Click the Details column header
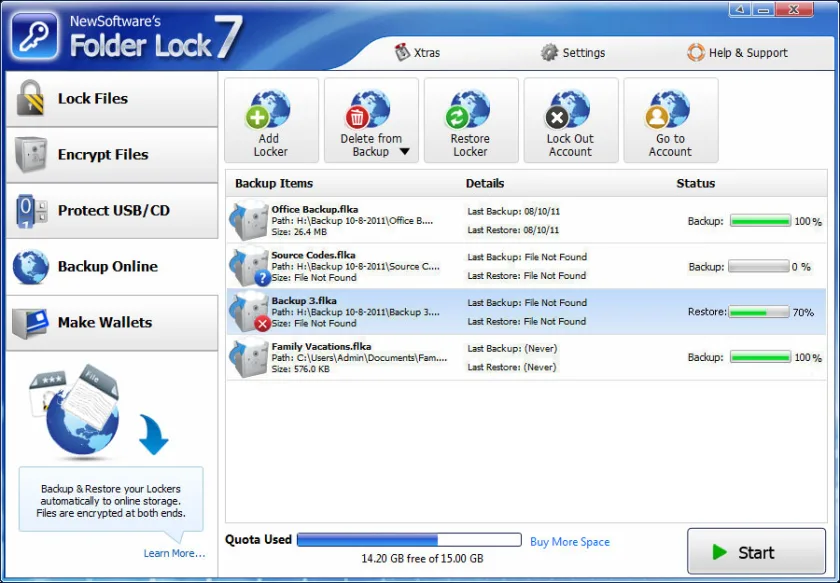 [x=485, y=183]
